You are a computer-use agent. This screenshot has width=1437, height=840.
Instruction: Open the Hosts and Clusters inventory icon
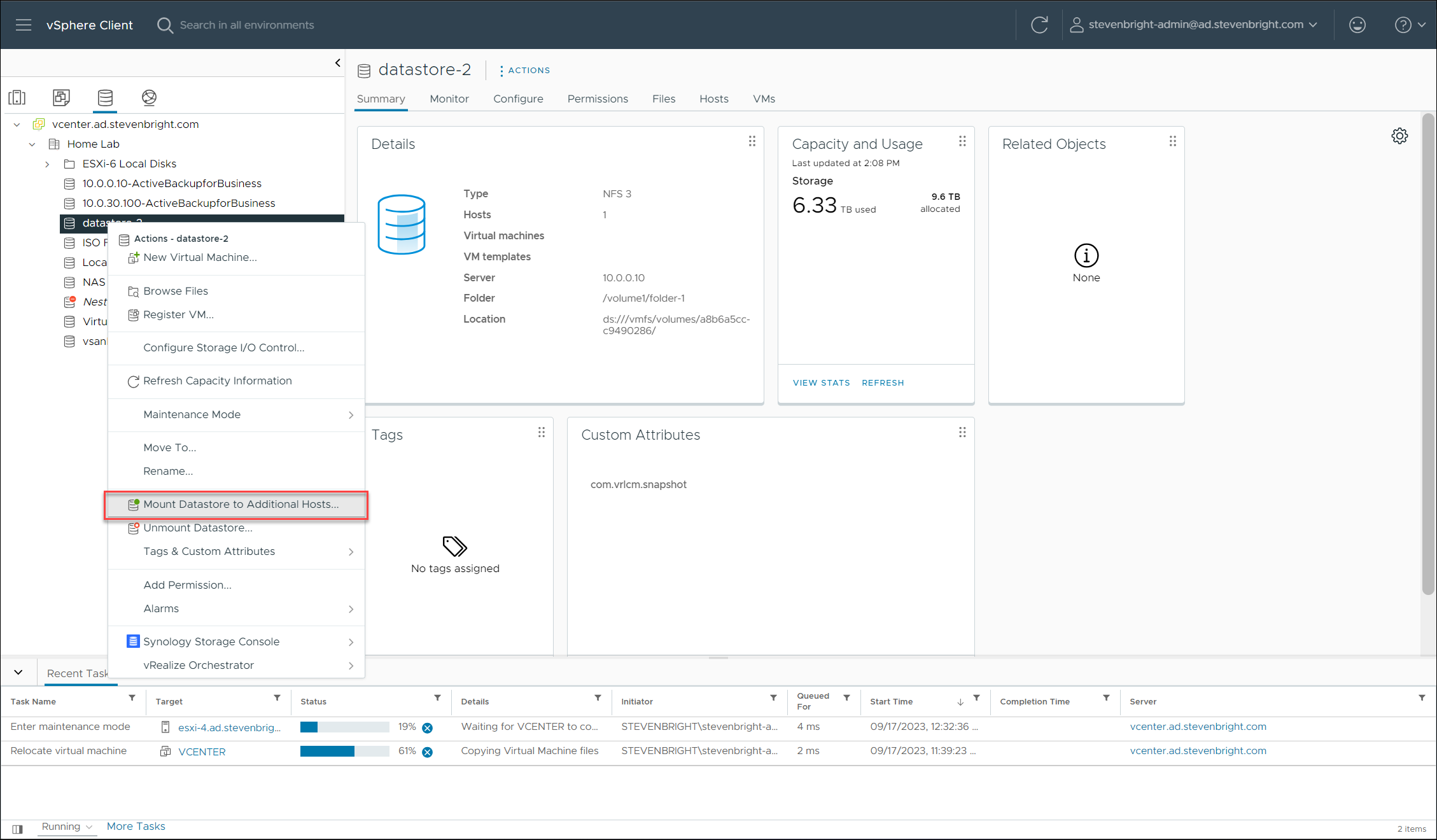[x=17, y=97]
